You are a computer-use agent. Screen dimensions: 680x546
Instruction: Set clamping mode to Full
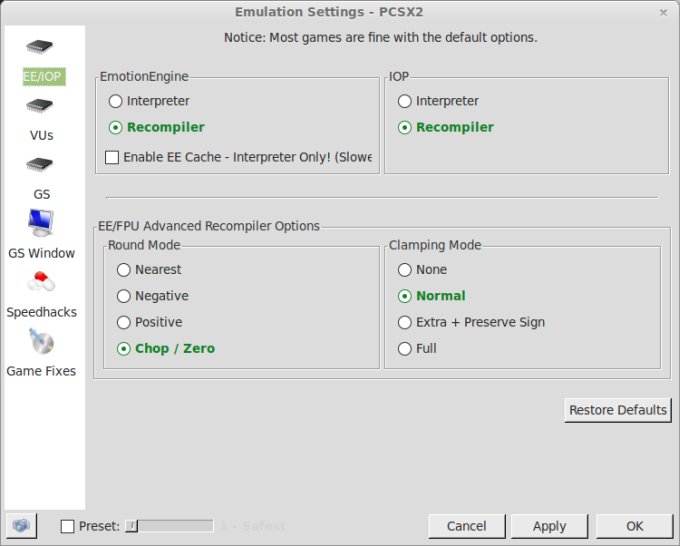405,349
